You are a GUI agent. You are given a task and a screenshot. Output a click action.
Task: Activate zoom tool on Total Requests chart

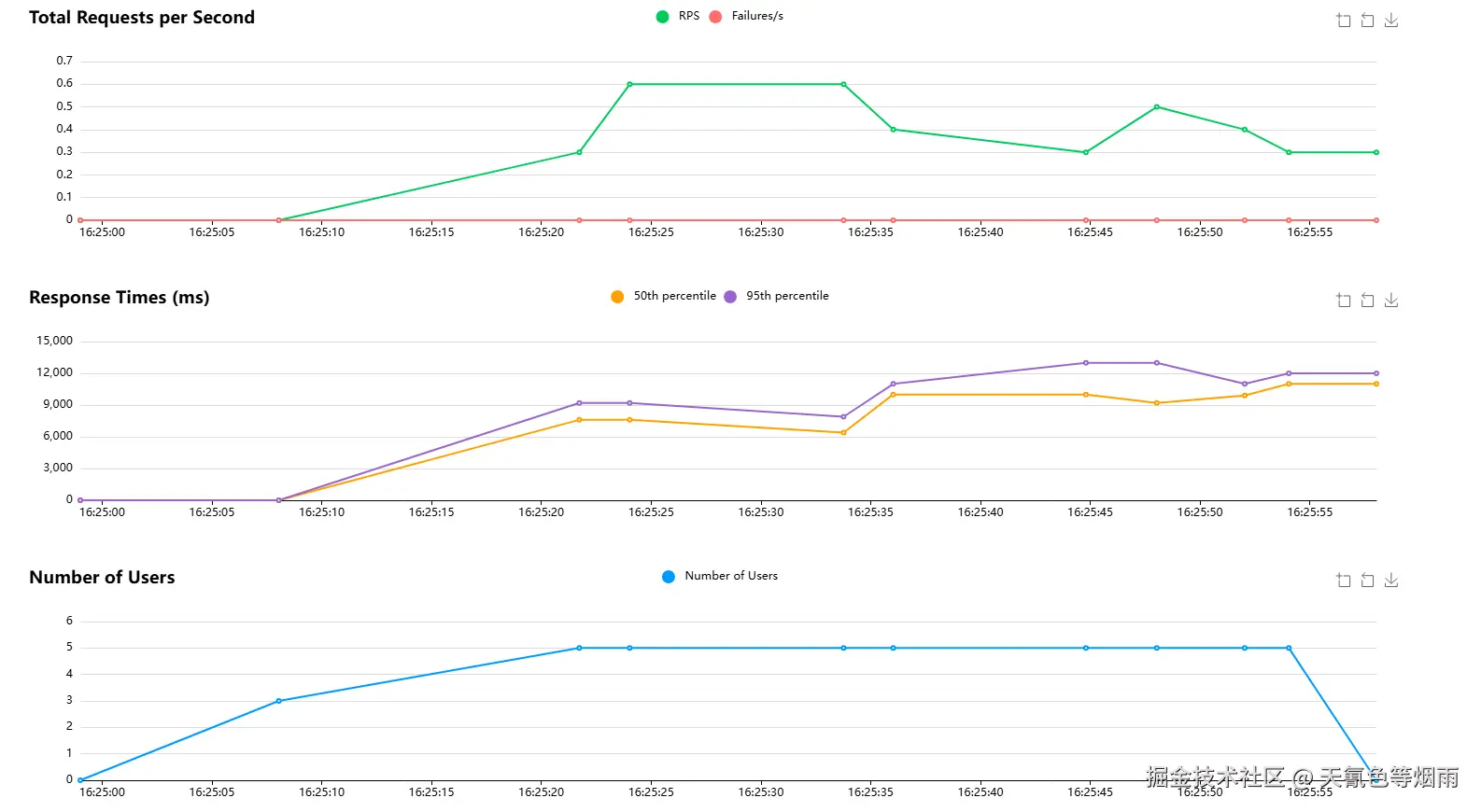(1344, 20)
